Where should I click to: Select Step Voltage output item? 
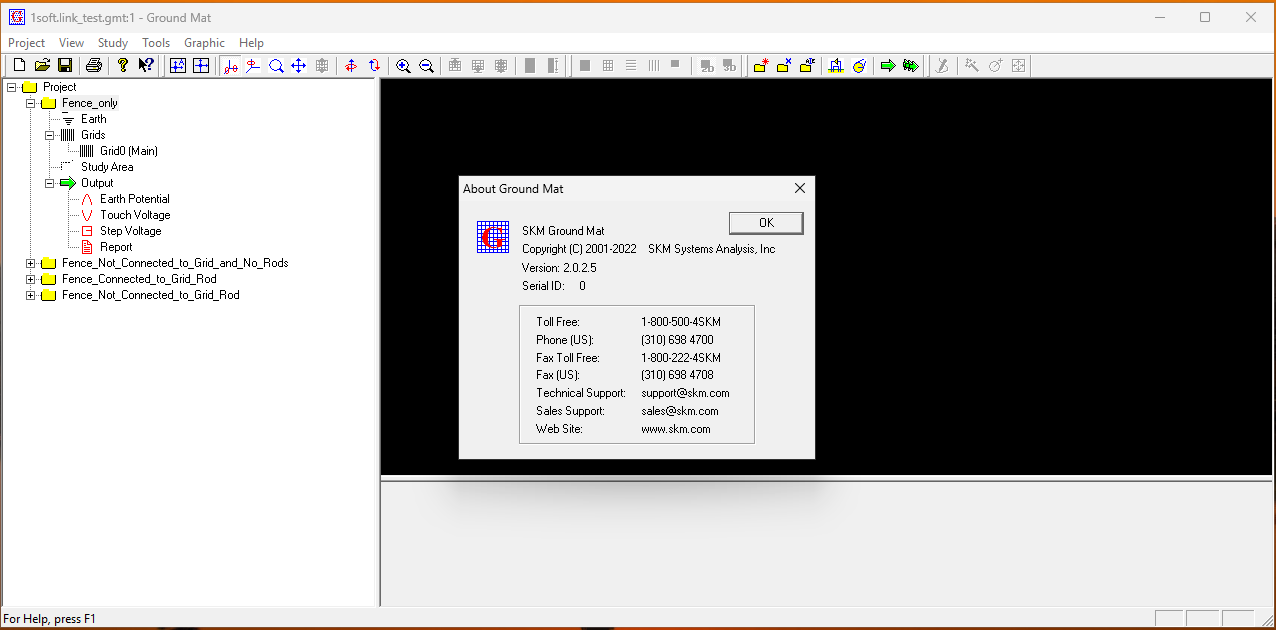[x=131, y=231]
